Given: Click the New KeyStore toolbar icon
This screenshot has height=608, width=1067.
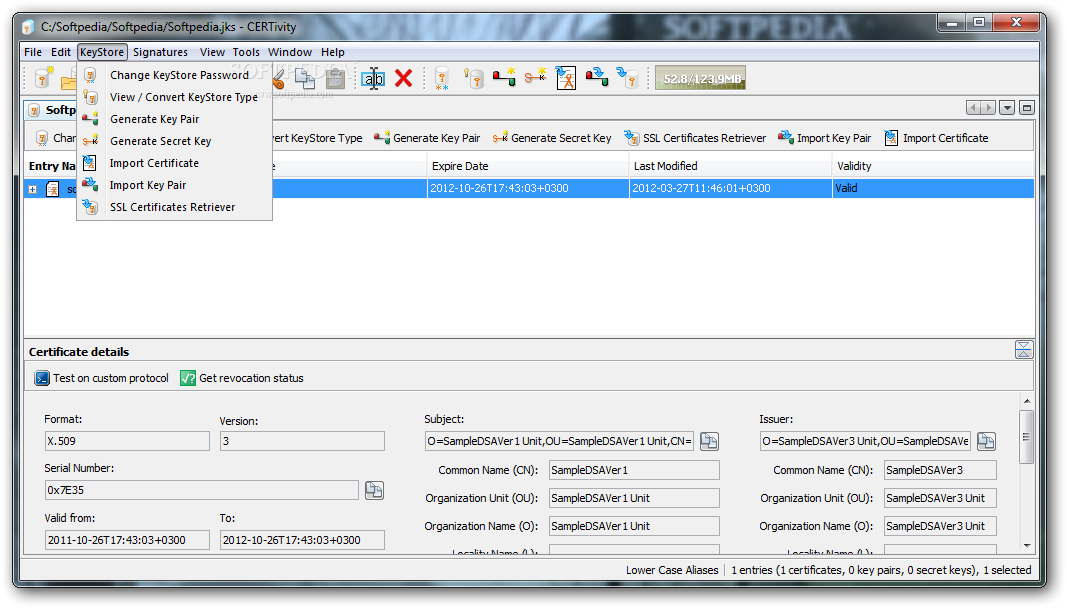Looking at the screenshot, I should click(44, 78).
